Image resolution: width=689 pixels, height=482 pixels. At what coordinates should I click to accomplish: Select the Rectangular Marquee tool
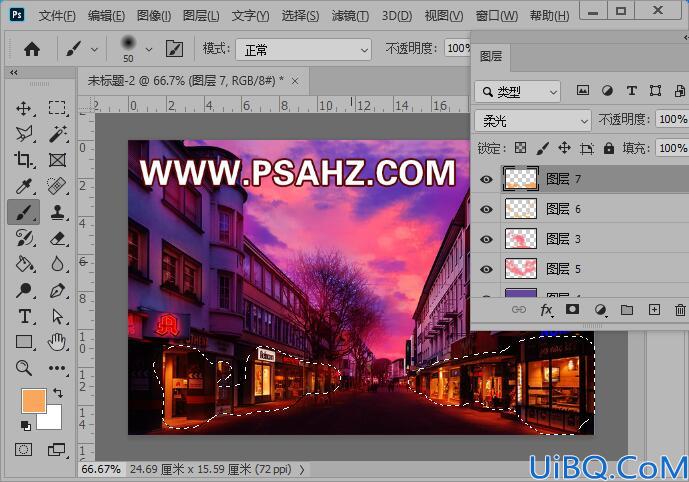57,108
